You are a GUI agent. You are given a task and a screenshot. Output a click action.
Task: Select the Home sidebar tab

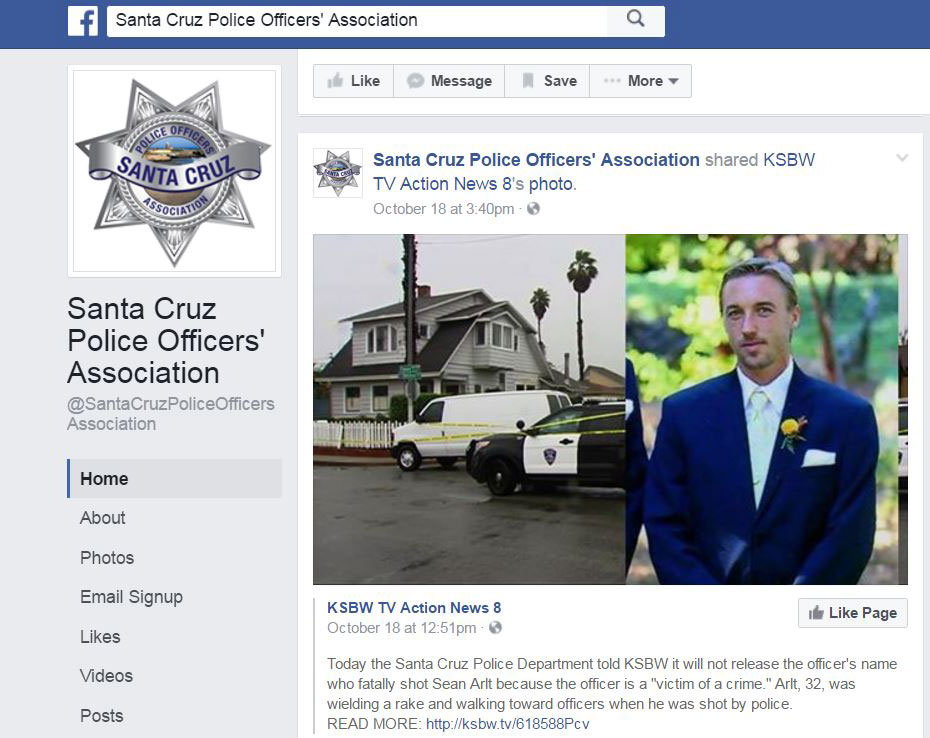pyautogui.click(x=174, y=478)
